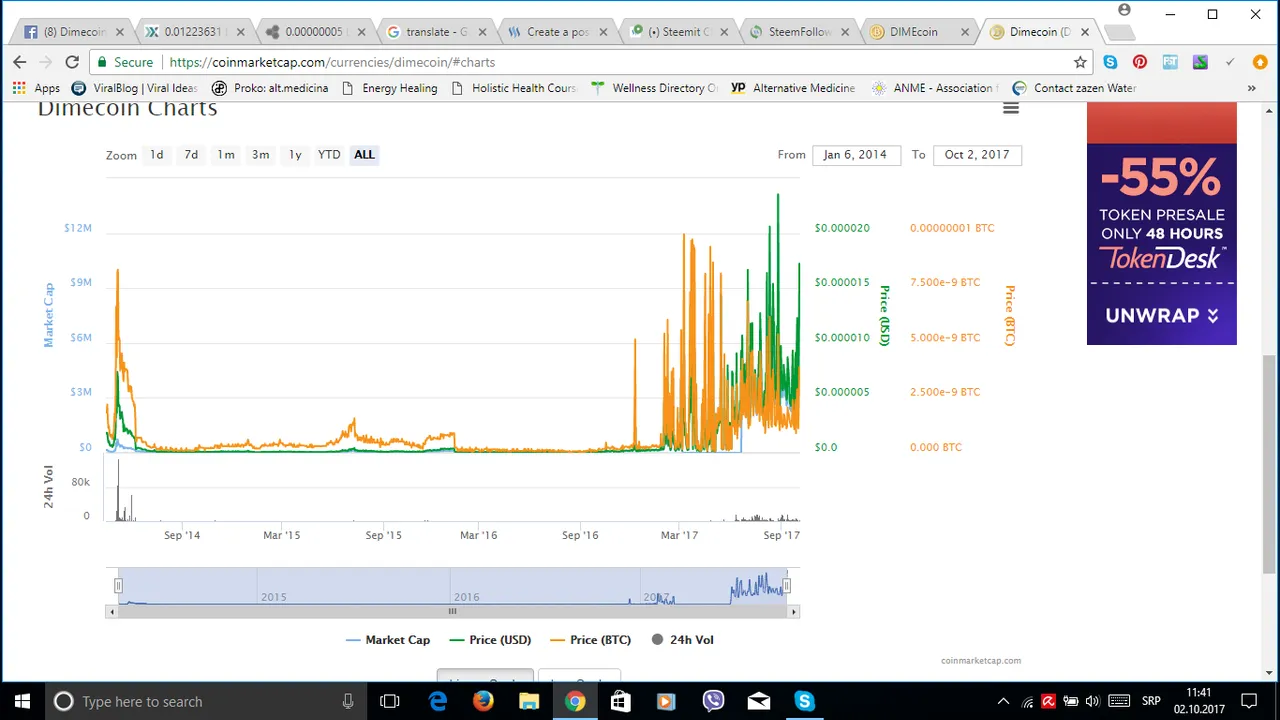
Task: Switch to the Create a post tab
Action: (558, 32)
